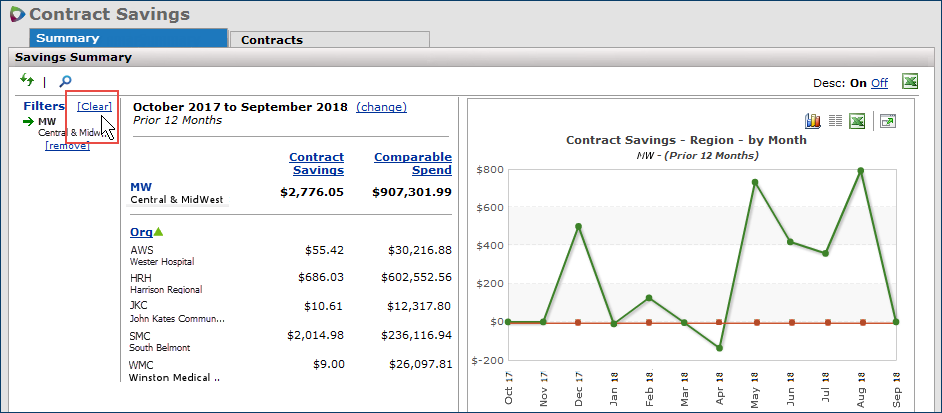Click the Org column header
942x413 pixels.
tap(141, 232)
